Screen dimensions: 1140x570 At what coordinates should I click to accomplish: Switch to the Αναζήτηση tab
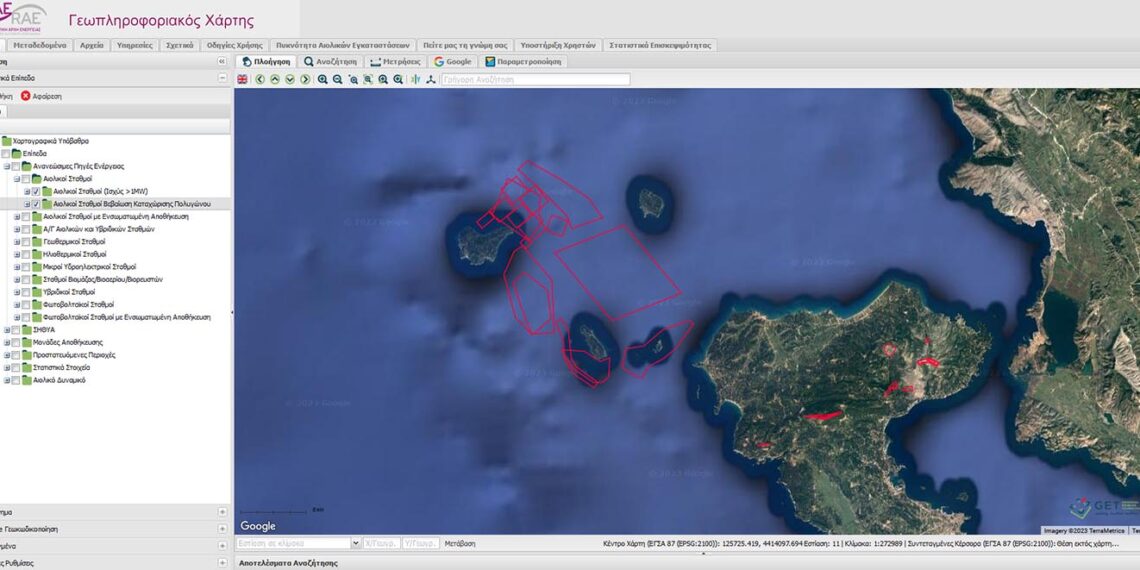click(330, 62)
